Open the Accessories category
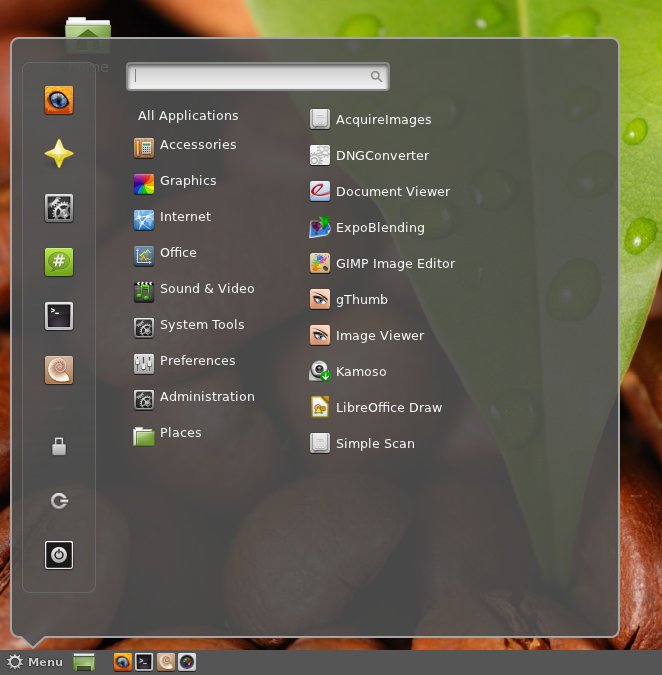The image size is (662, 675). click(198, 145)
